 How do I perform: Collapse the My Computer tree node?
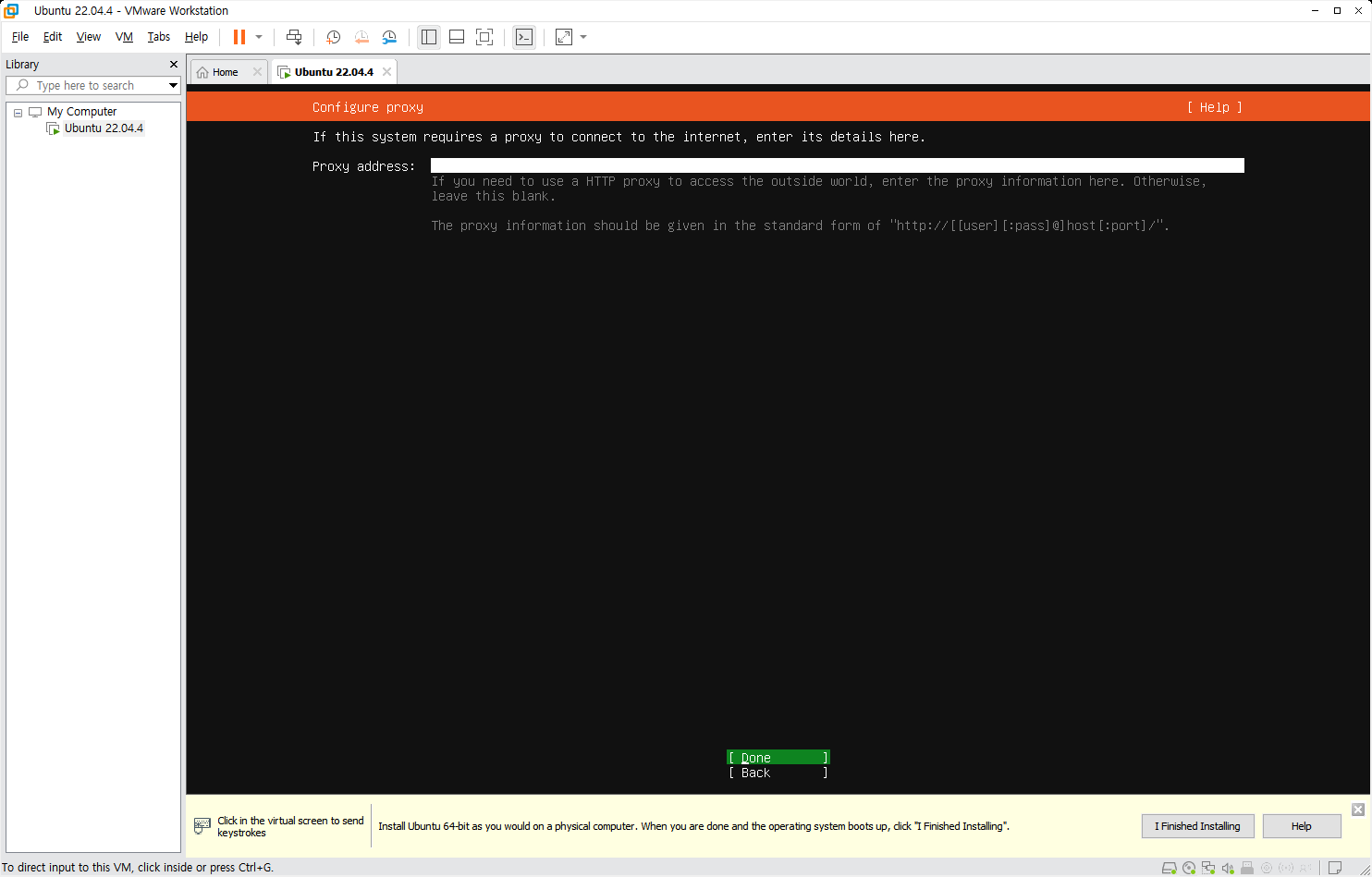pos(18,113)
